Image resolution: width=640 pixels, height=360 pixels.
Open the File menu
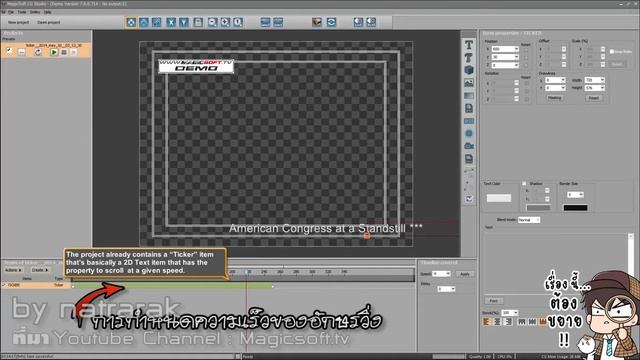pos(11,12)
